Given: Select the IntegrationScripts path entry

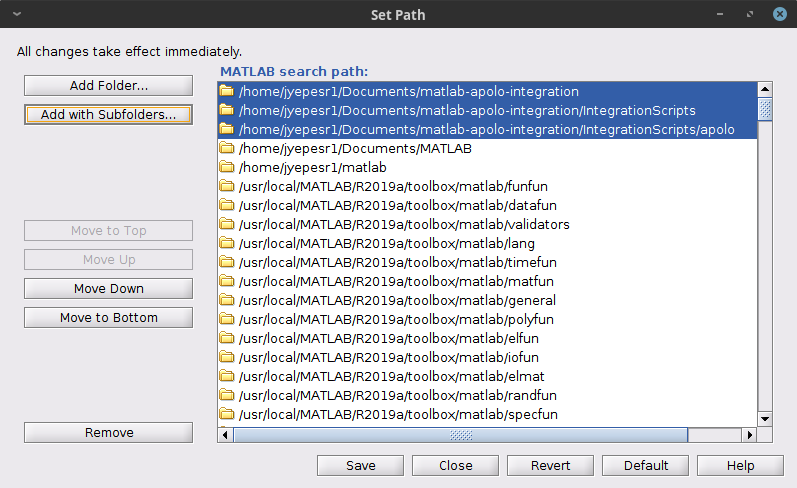Looking at the screenshot, I should click(487, 110).
